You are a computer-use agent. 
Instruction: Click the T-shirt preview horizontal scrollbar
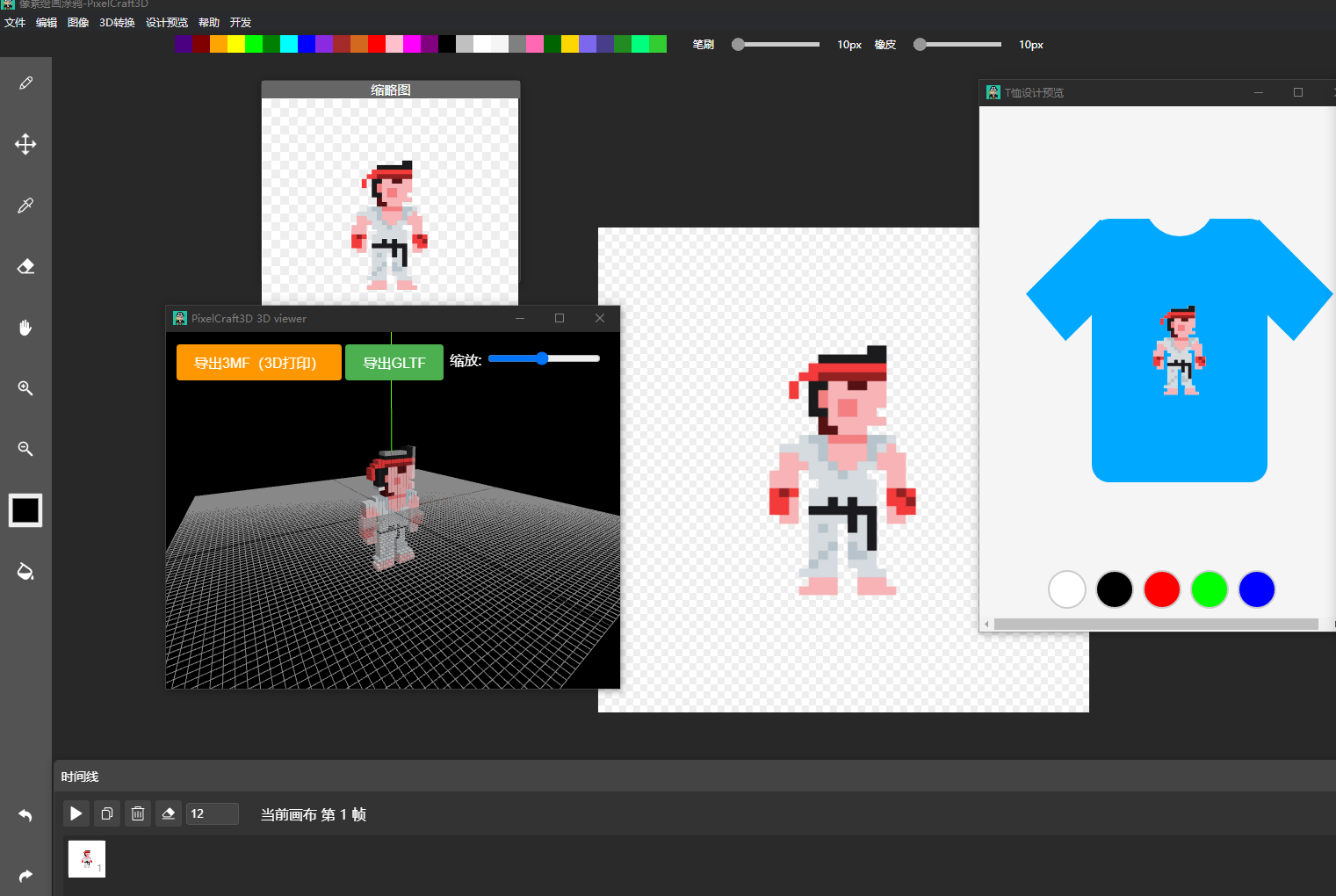(x=1156, y=625)
